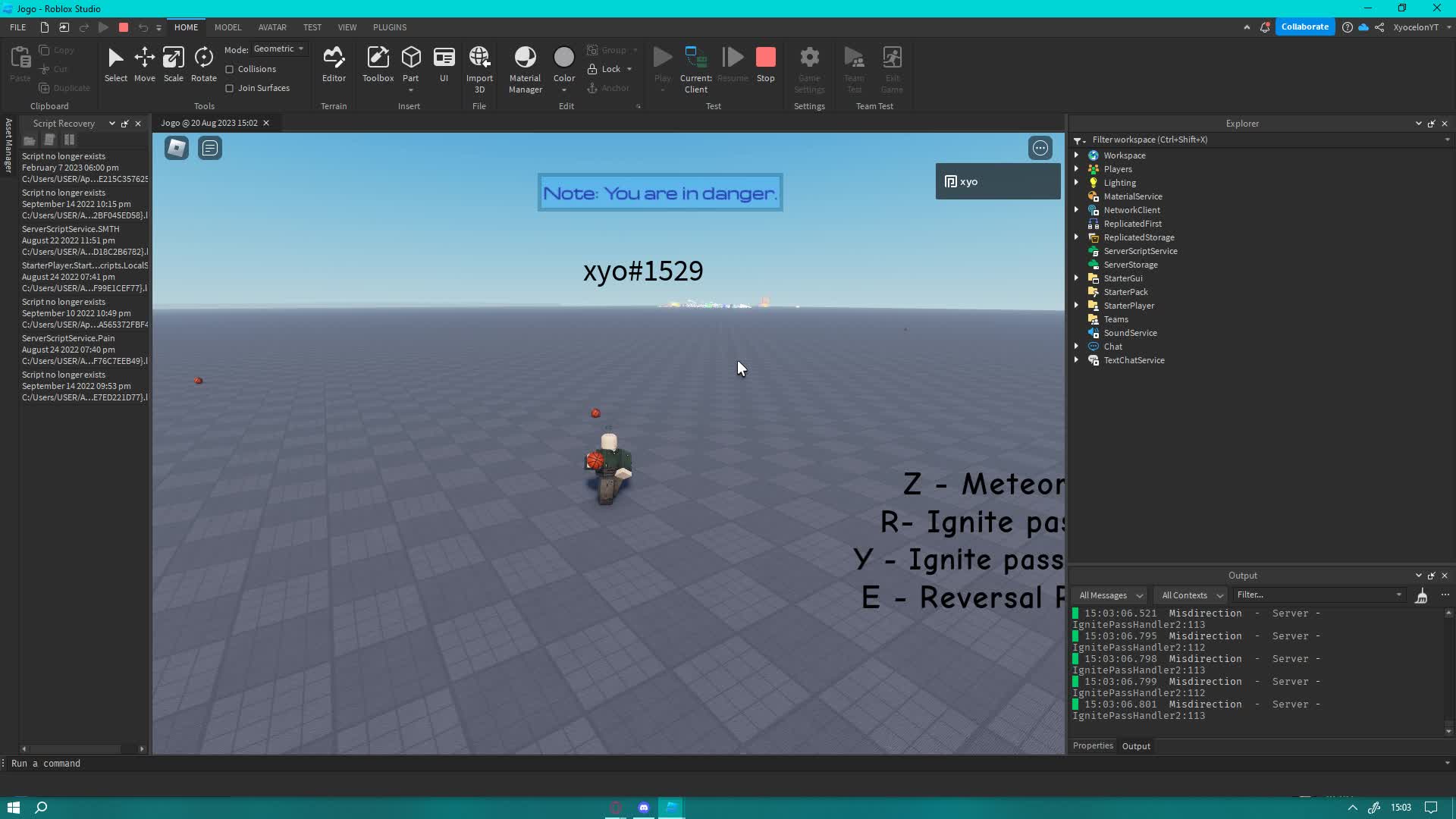Open the PLUGINS ribbon tab
This screenshot has height=819, width=1456.
click(x=389, y=27)
